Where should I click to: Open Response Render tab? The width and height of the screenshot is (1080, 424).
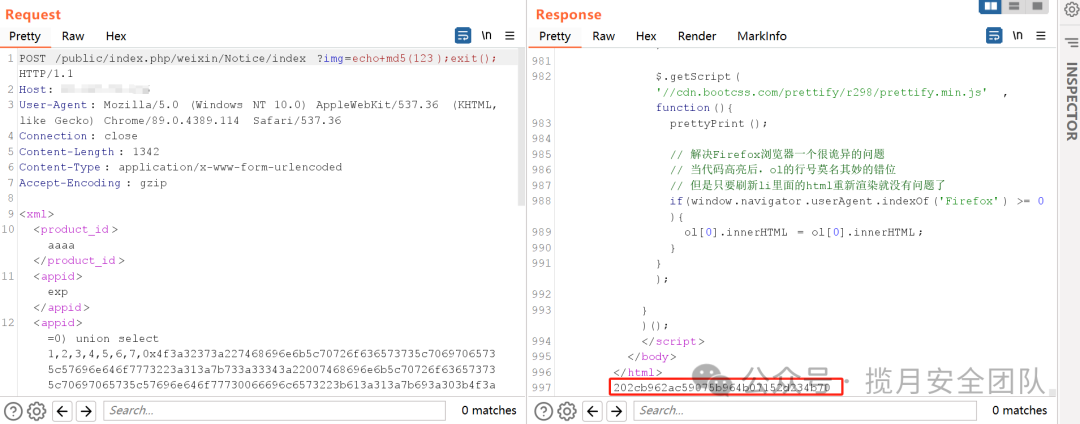click(x=696, y=36)
